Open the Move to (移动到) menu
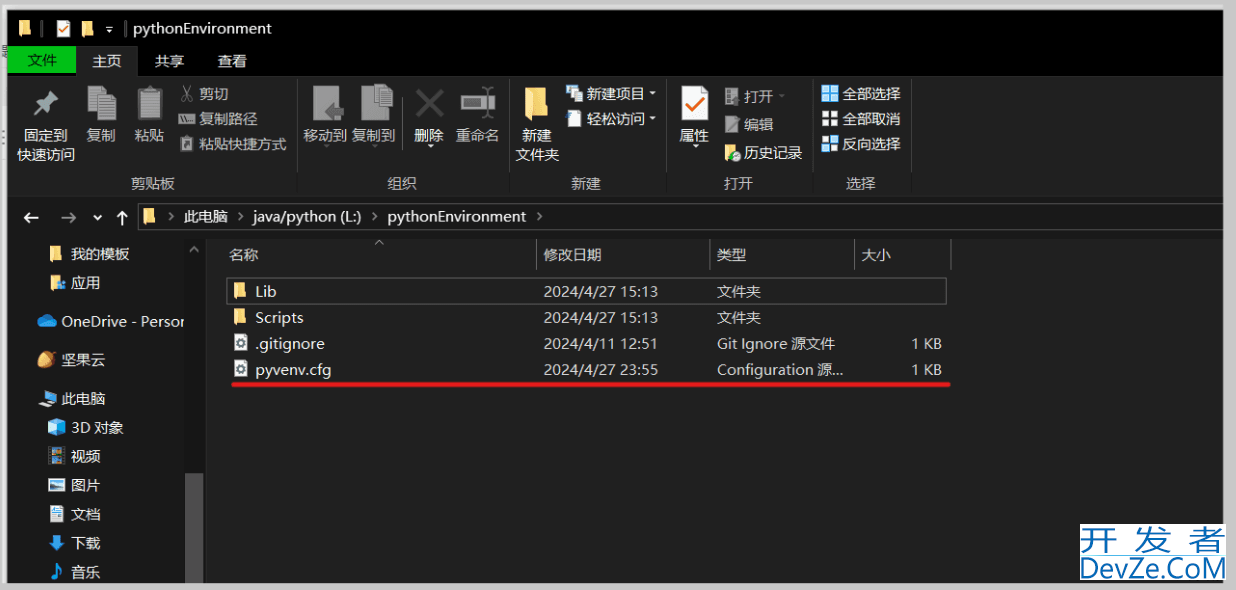Viewport: 1236px width, 590px height. tap(325, 115)
